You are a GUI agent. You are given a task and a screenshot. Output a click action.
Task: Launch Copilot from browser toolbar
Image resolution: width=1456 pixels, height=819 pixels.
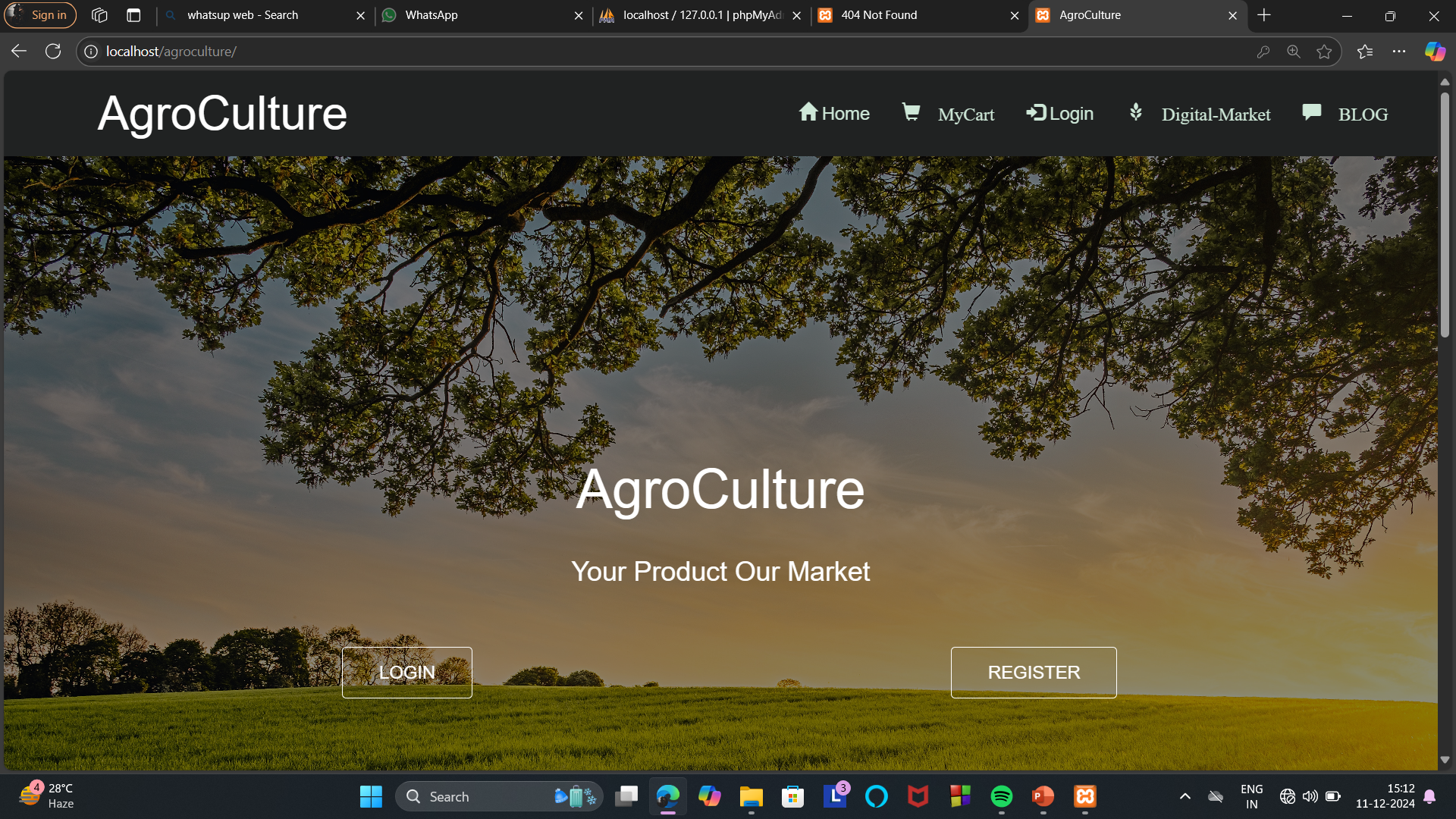pyautogui.click(x=1435, y=52)
